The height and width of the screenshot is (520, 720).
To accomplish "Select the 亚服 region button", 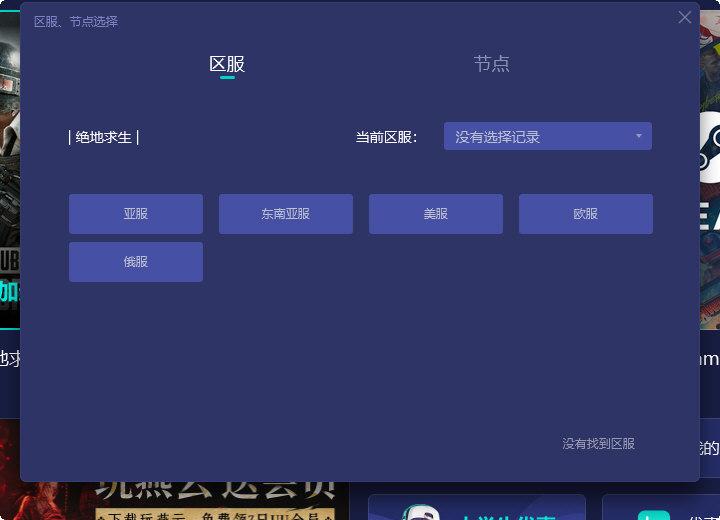I will [136, 214].
